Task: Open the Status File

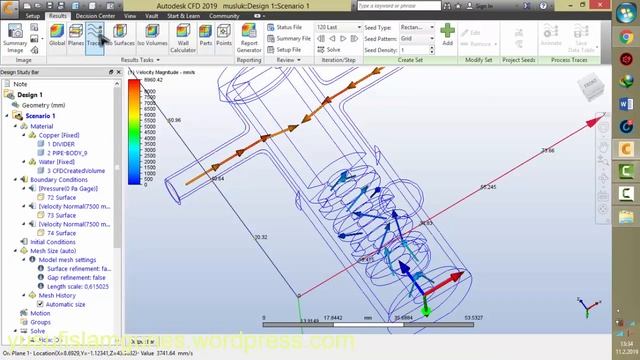Action: [284, 27]
